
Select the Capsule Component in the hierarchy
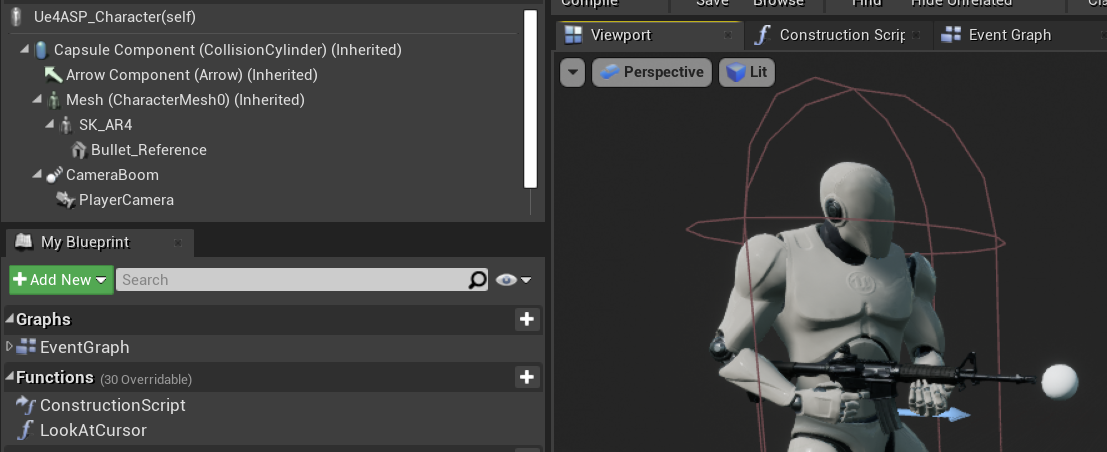tap(227, 50)
